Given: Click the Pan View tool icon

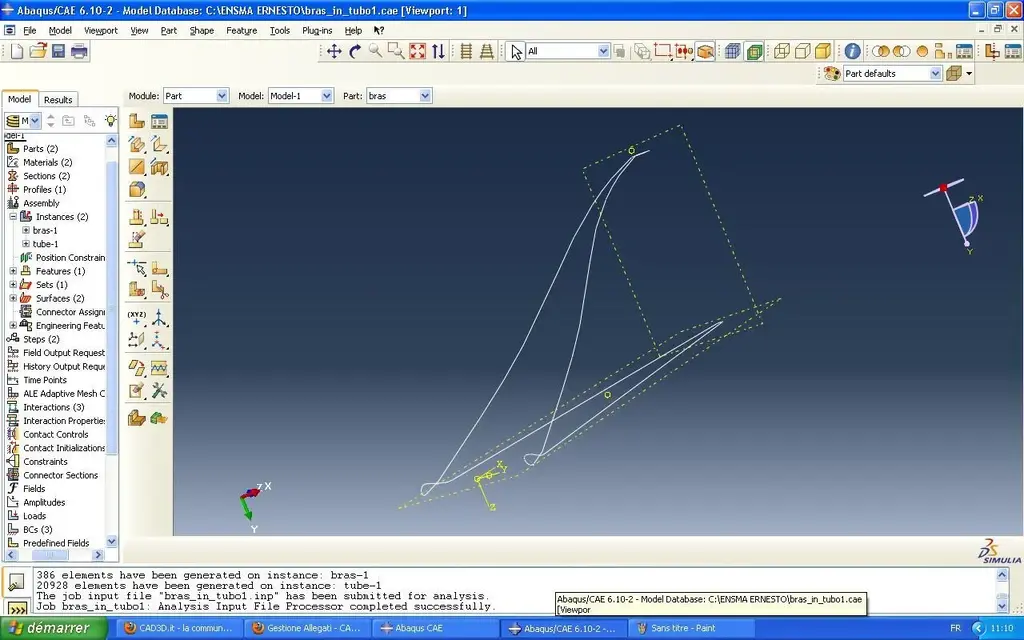Looking at the screenshot, I should click(x=334, y=51).
